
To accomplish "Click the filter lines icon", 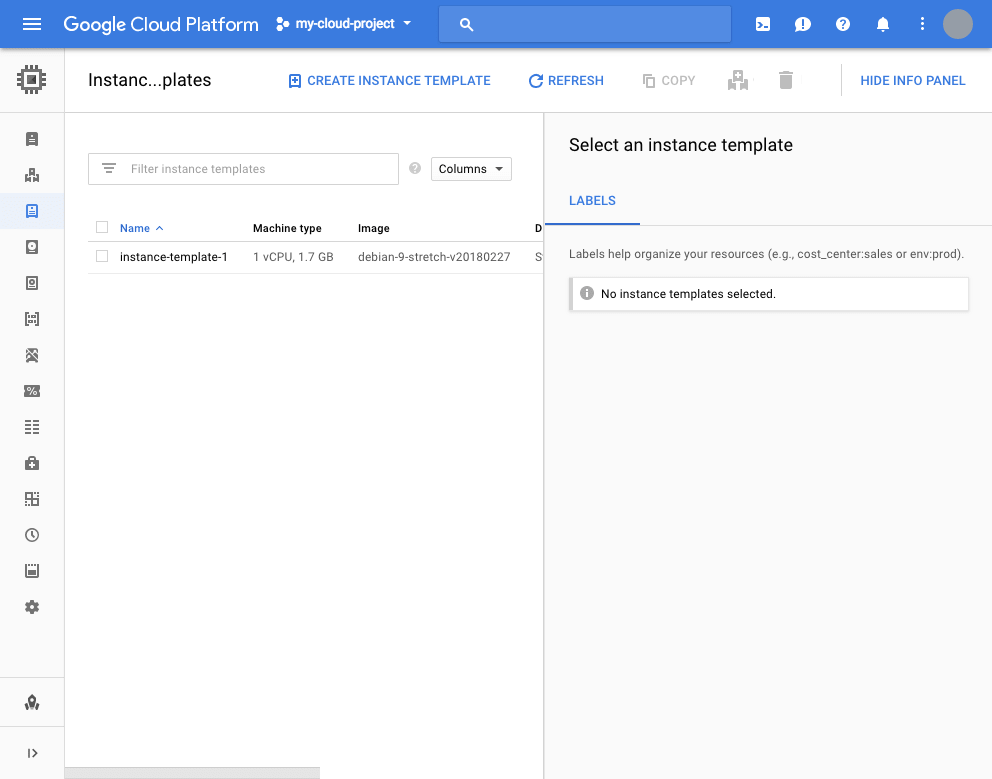I will 109,168.
